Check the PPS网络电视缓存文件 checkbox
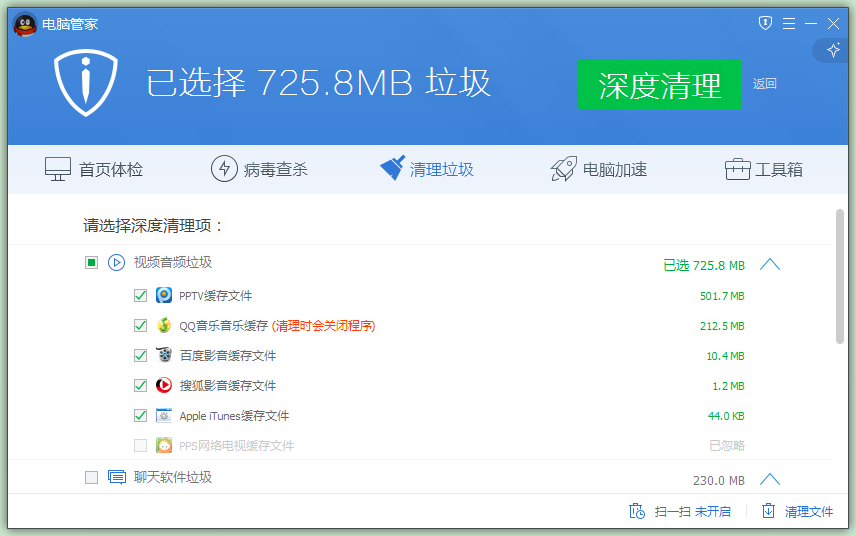856x536 pixels. (140, 445)
